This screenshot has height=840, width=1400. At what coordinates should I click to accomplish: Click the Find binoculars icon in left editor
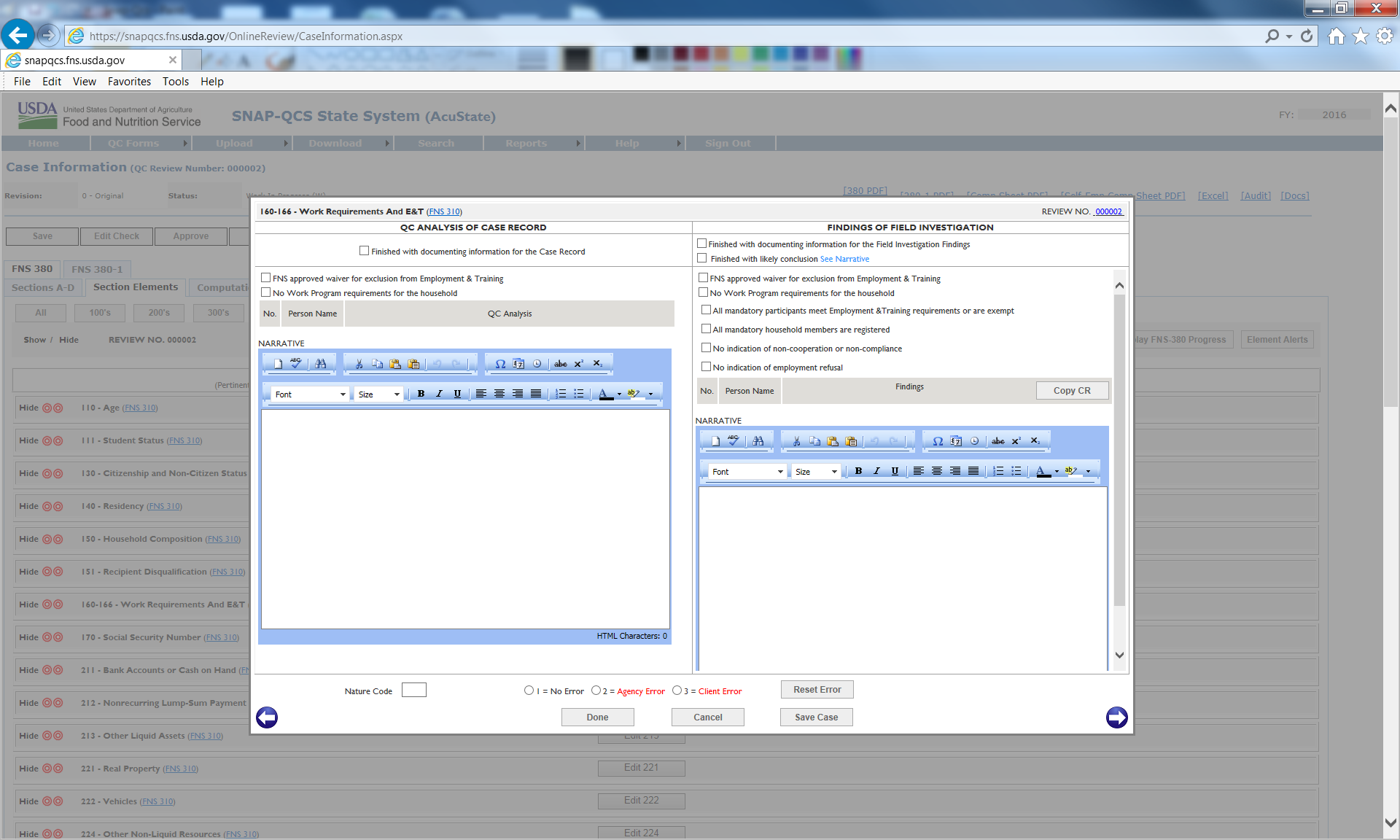click(x=321, y=363)
